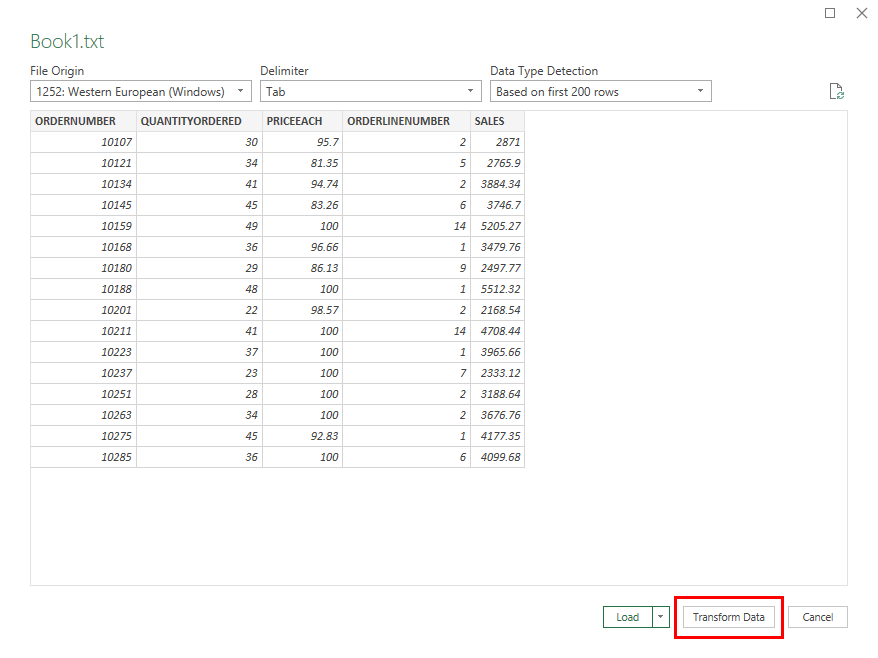
Task: Click order number cell 10263
Action: point(83,415)
